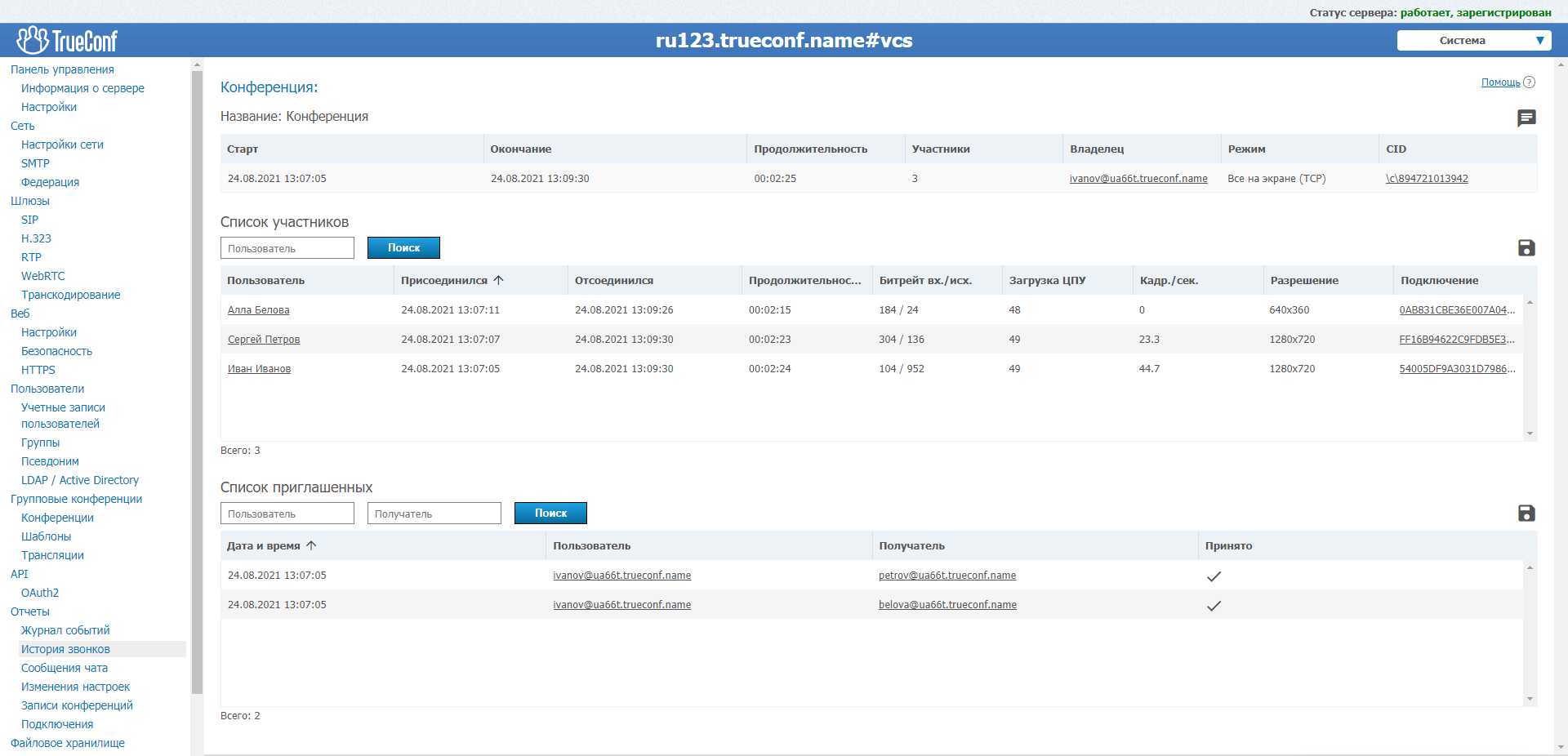Click the TrueConf logo
1568x756 pixels.
click(67, 40)
